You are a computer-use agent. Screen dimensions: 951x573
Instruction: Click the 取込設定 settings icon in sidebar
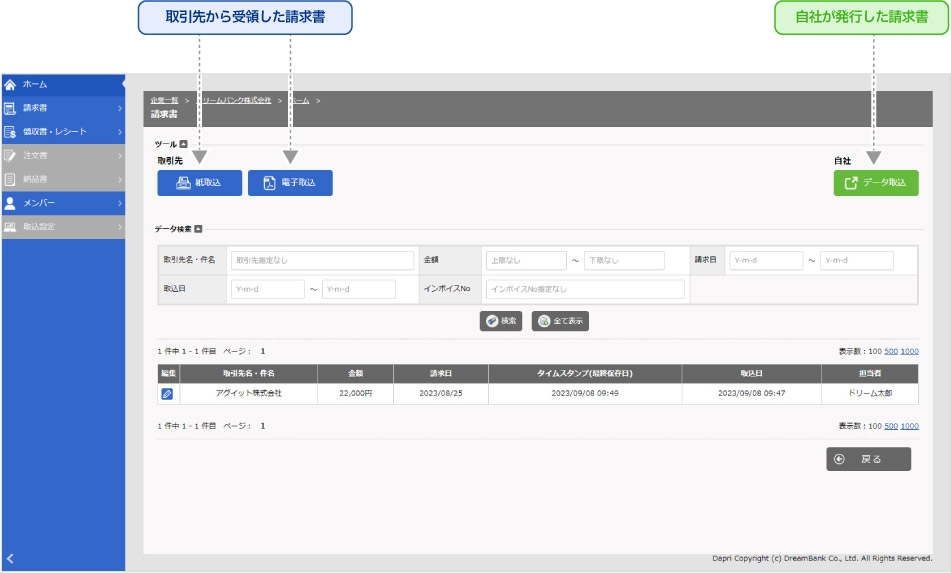(x=10, y=227)
